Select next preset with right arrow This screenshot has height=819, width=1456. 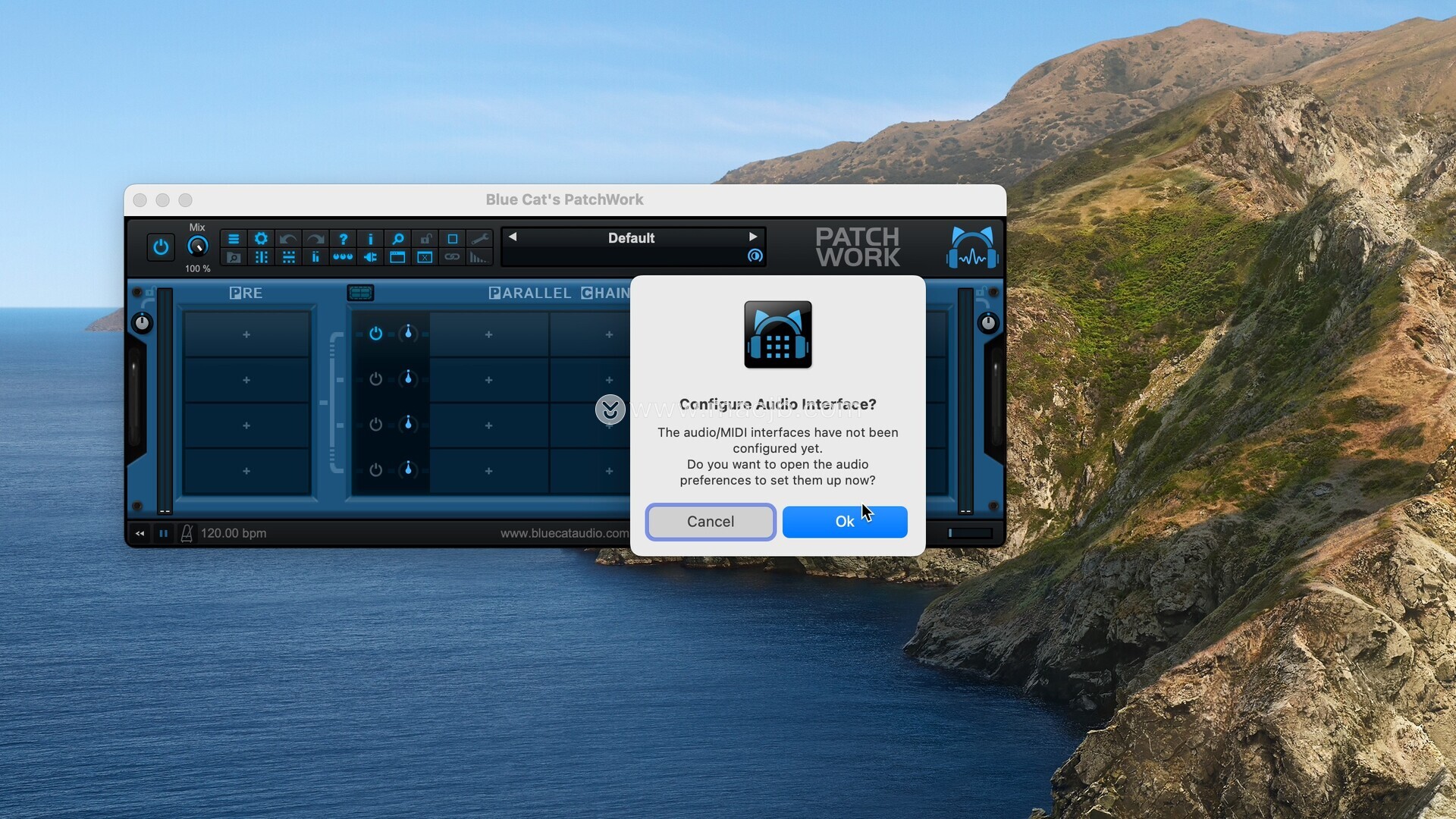tap(753, 237)
